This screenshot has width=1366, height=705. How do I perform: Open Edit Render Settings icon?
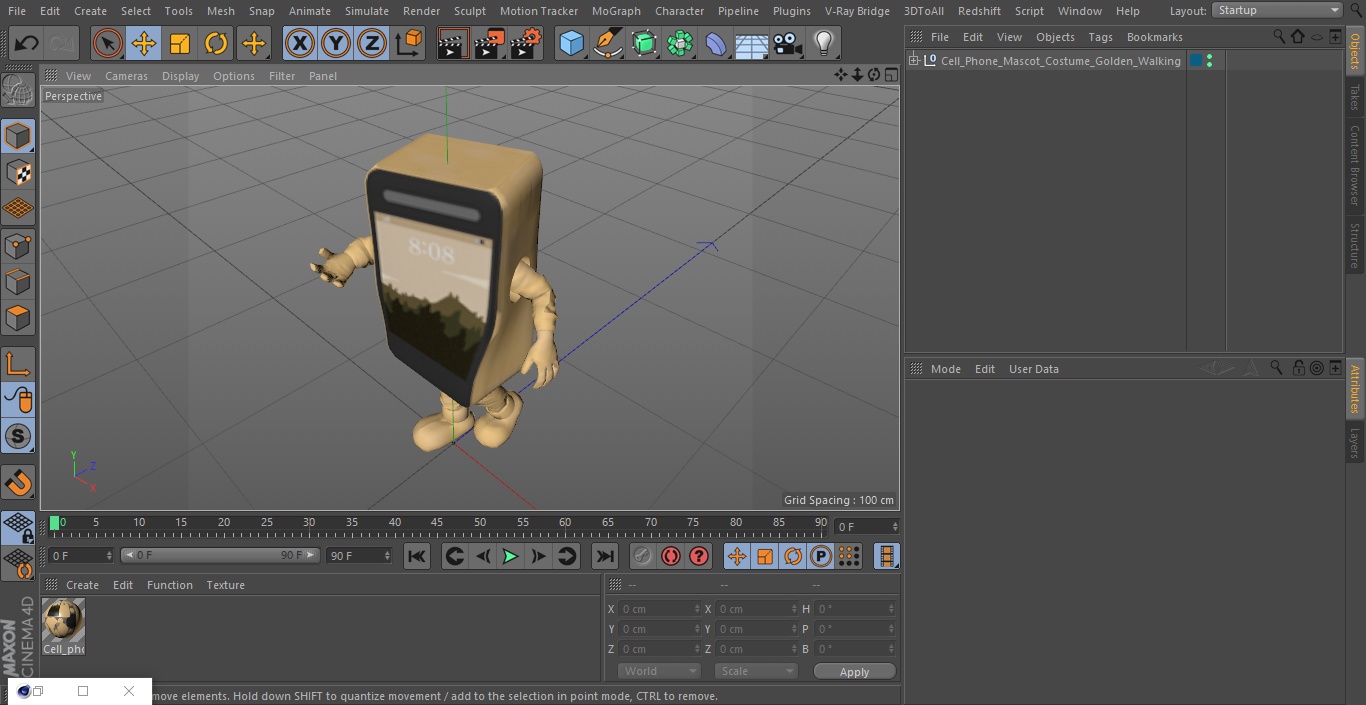tap(526, 43)
